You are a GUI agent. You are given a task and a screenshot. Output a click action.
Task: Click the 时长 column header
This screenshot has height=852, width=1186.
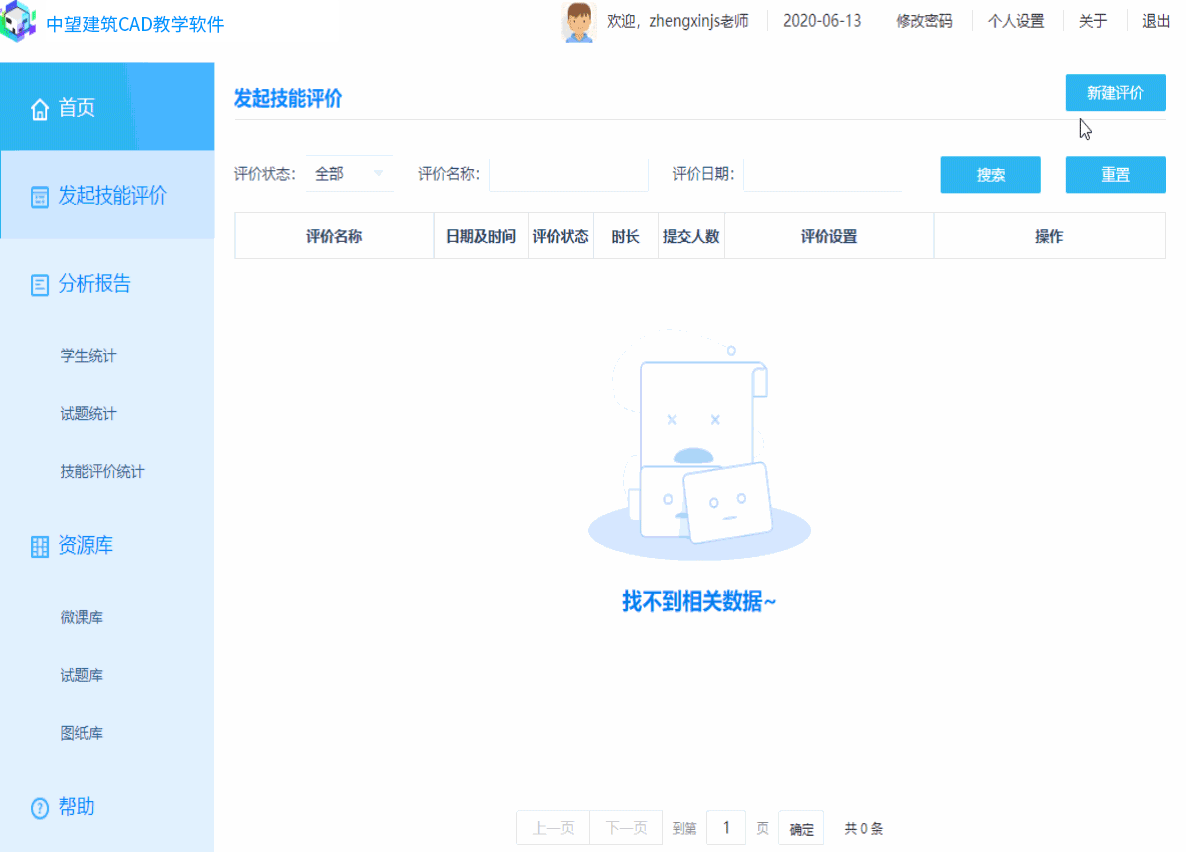pos(626,236)
